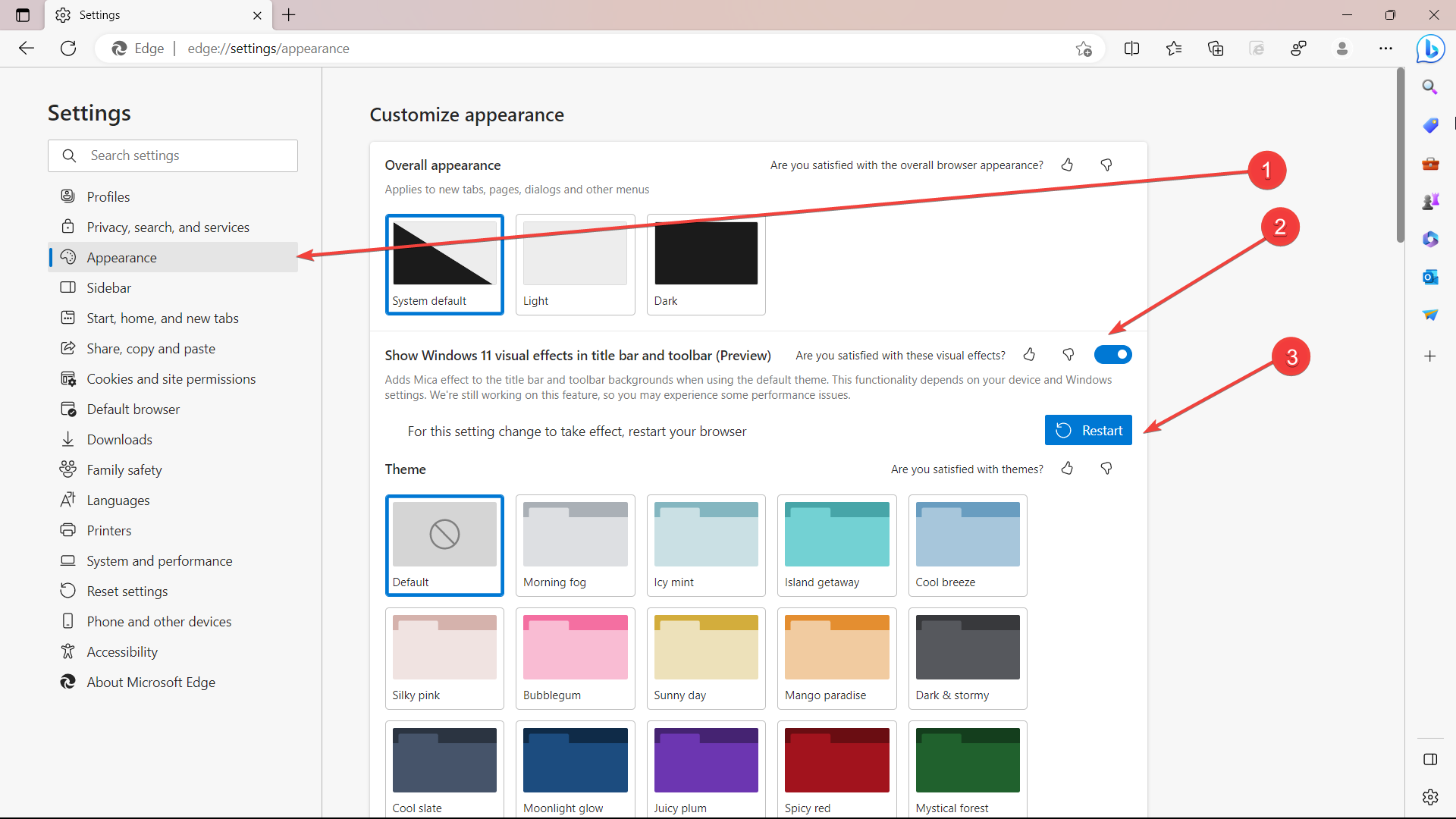The image size is (1456, 819).
Task: Select the Dark overall appearance option
Action: pyautogui.click(x=705, y=263)
